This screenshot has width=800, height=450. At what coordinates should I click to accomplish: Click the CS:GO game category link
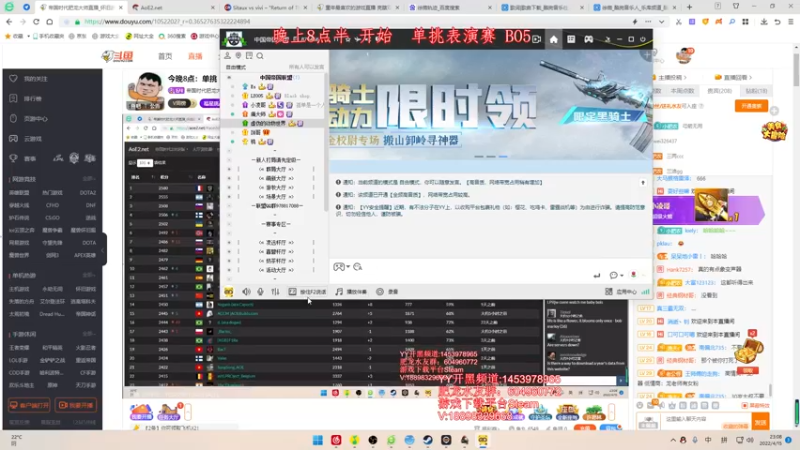[x=53, y=217]
